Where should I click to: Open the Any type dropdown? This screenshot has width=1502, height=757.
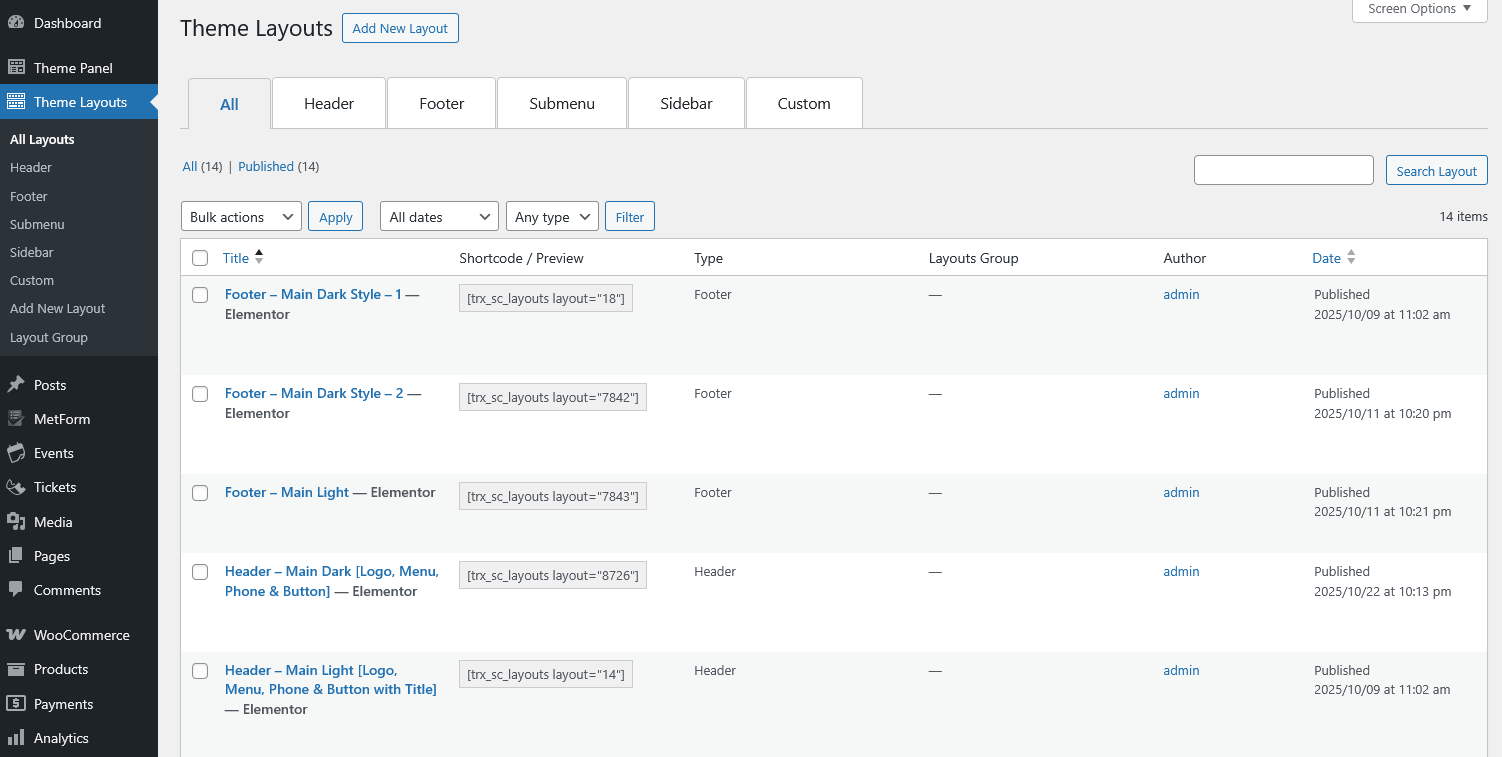click(552, 217)
